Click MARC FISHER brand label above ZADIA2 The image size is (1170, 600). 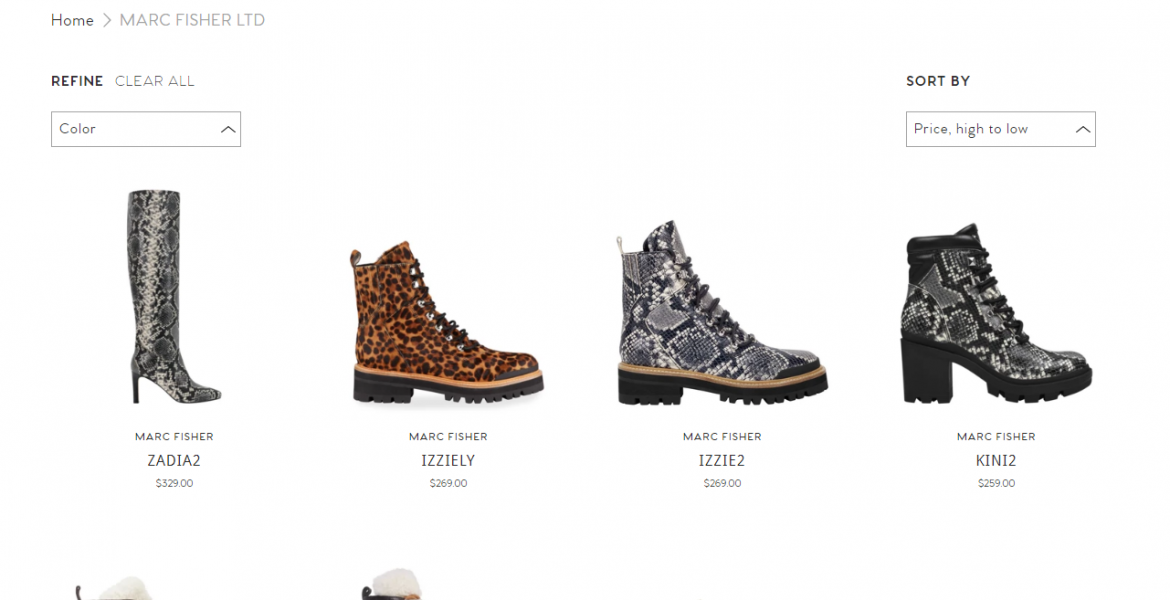click(x=174, y=437)
